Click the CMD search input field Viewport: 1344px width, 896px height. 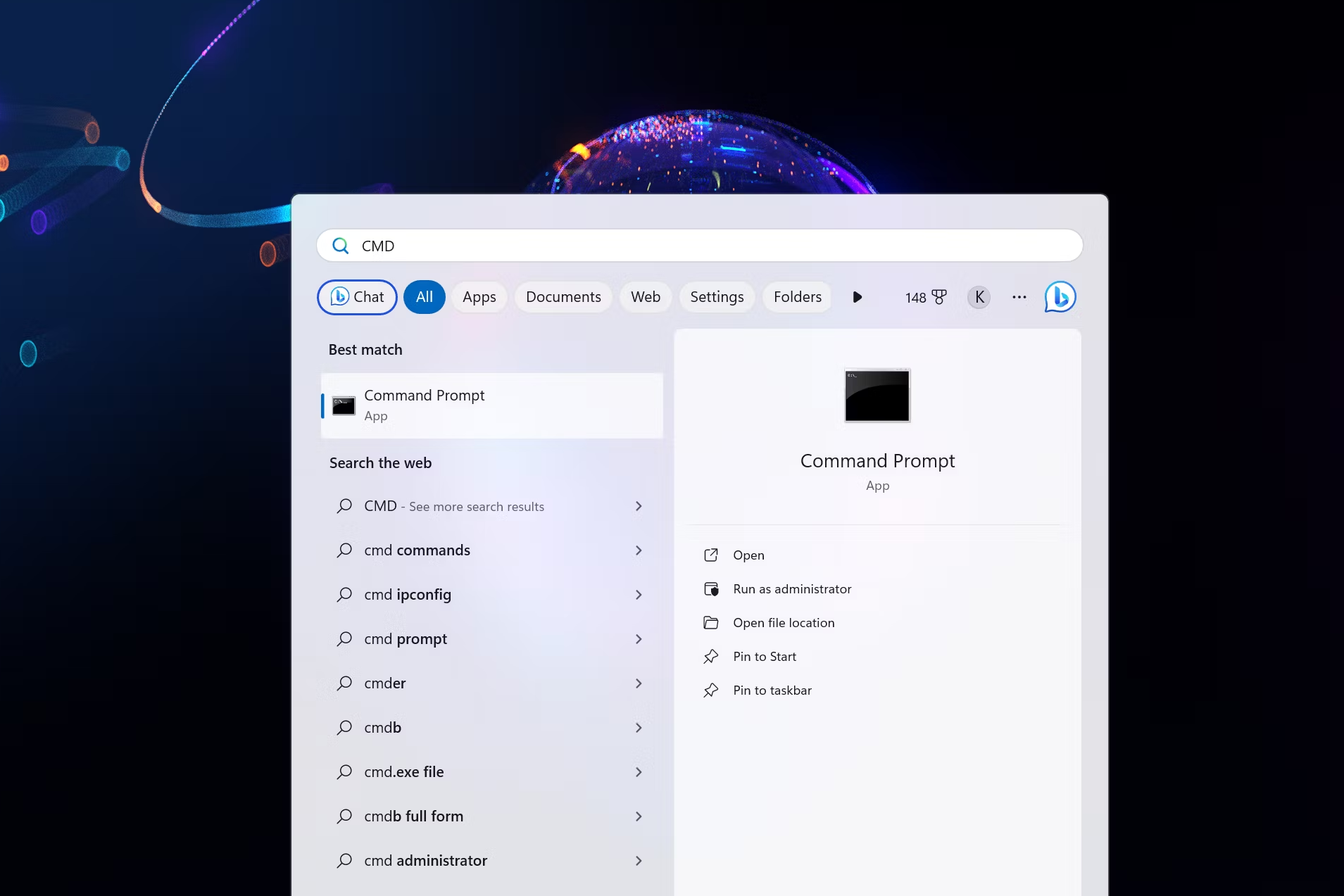point(699,246)
